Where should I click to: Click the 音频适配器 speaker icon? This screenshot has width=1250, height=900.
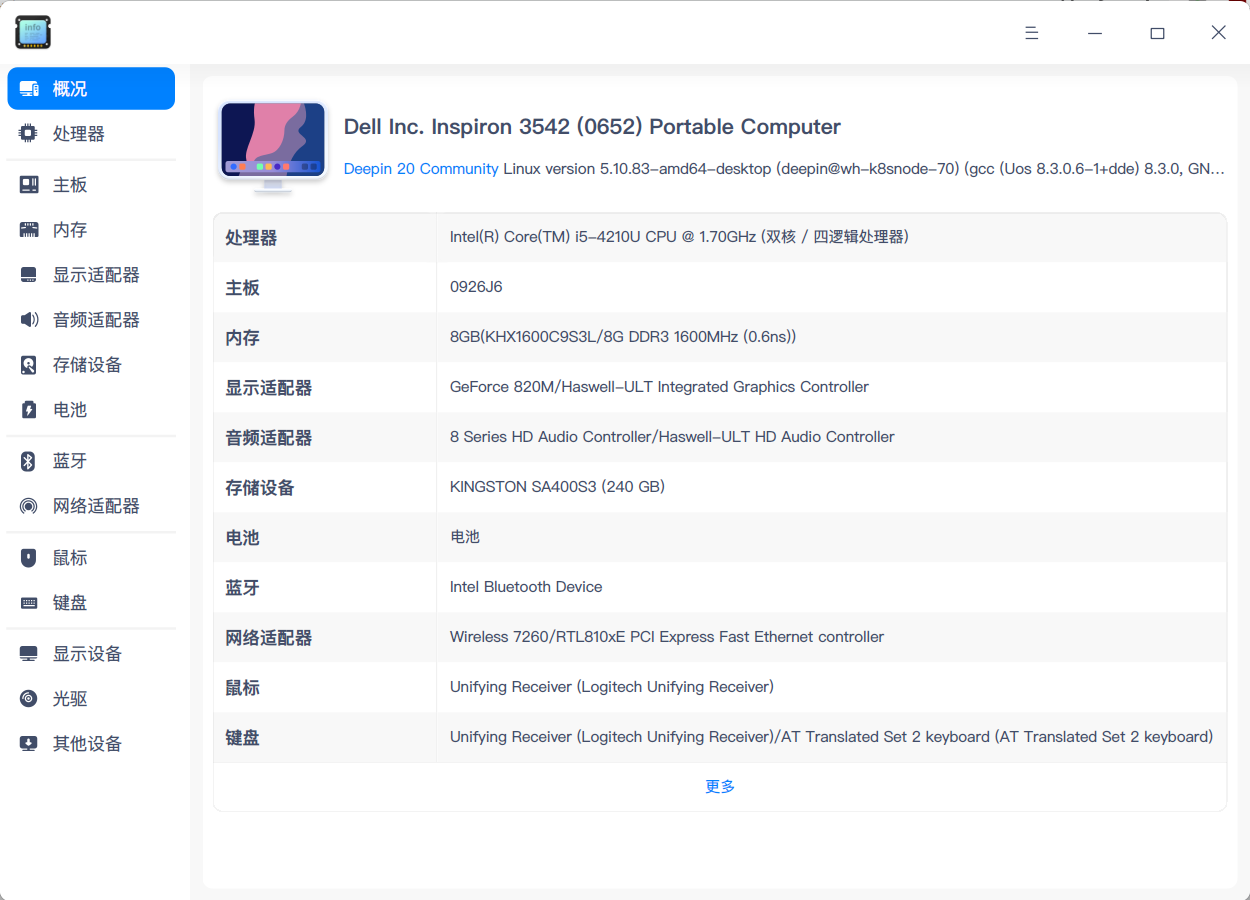pos(29,320)
